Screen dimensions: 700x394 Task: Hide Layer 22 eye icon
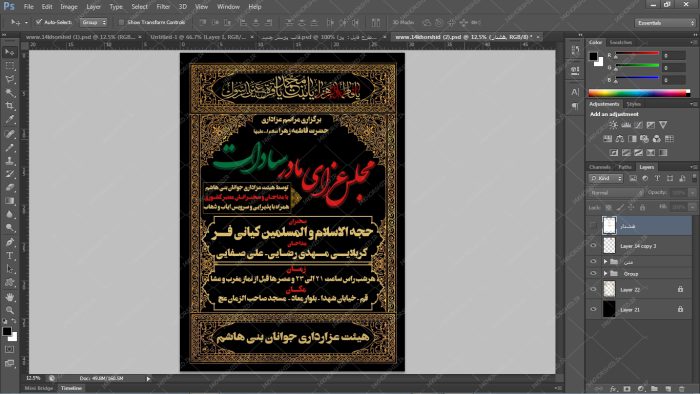point(593,289)
